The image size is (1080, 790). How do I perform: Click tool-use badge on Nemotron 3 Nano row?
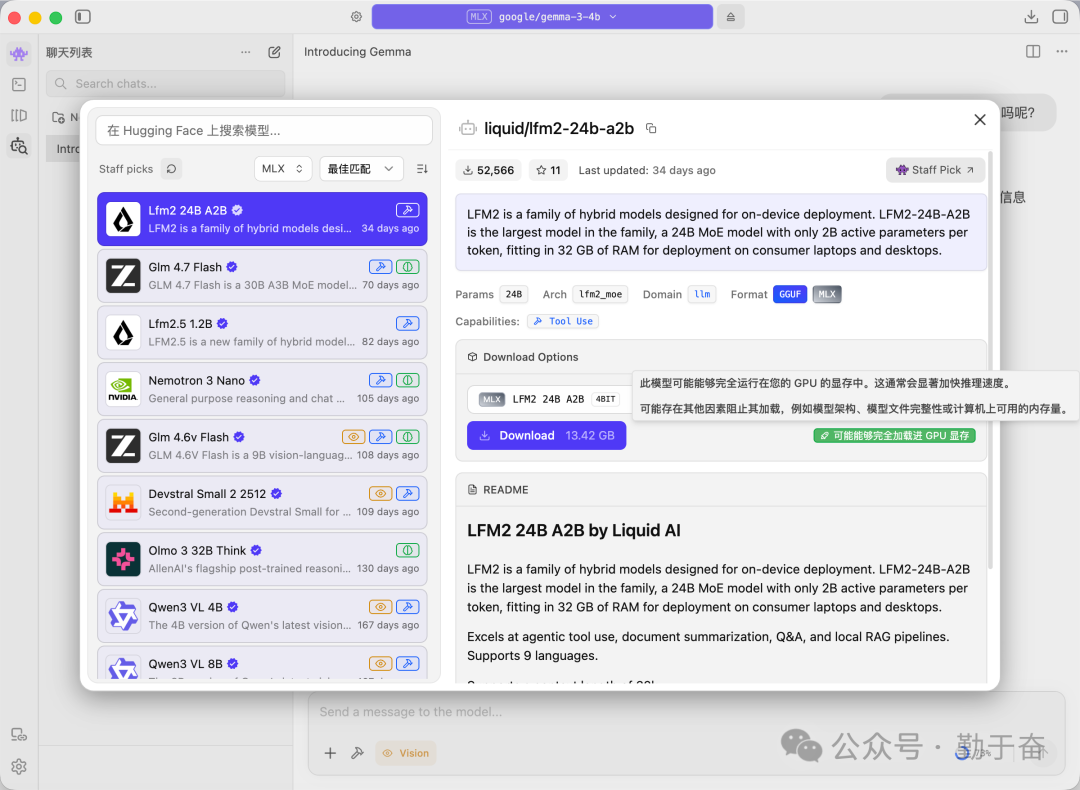tap(380, 380)
